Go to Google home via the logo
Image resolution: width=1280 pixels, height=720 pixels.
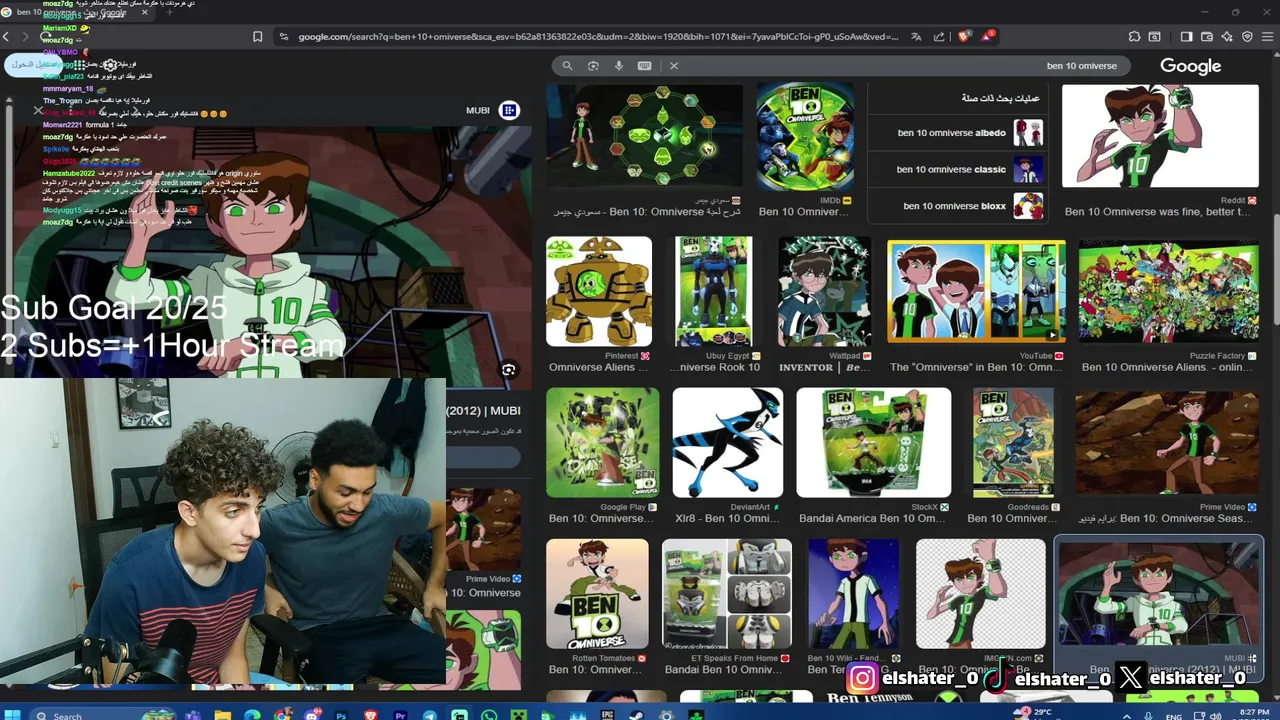pyautogui.click(x=1190, y=66)
